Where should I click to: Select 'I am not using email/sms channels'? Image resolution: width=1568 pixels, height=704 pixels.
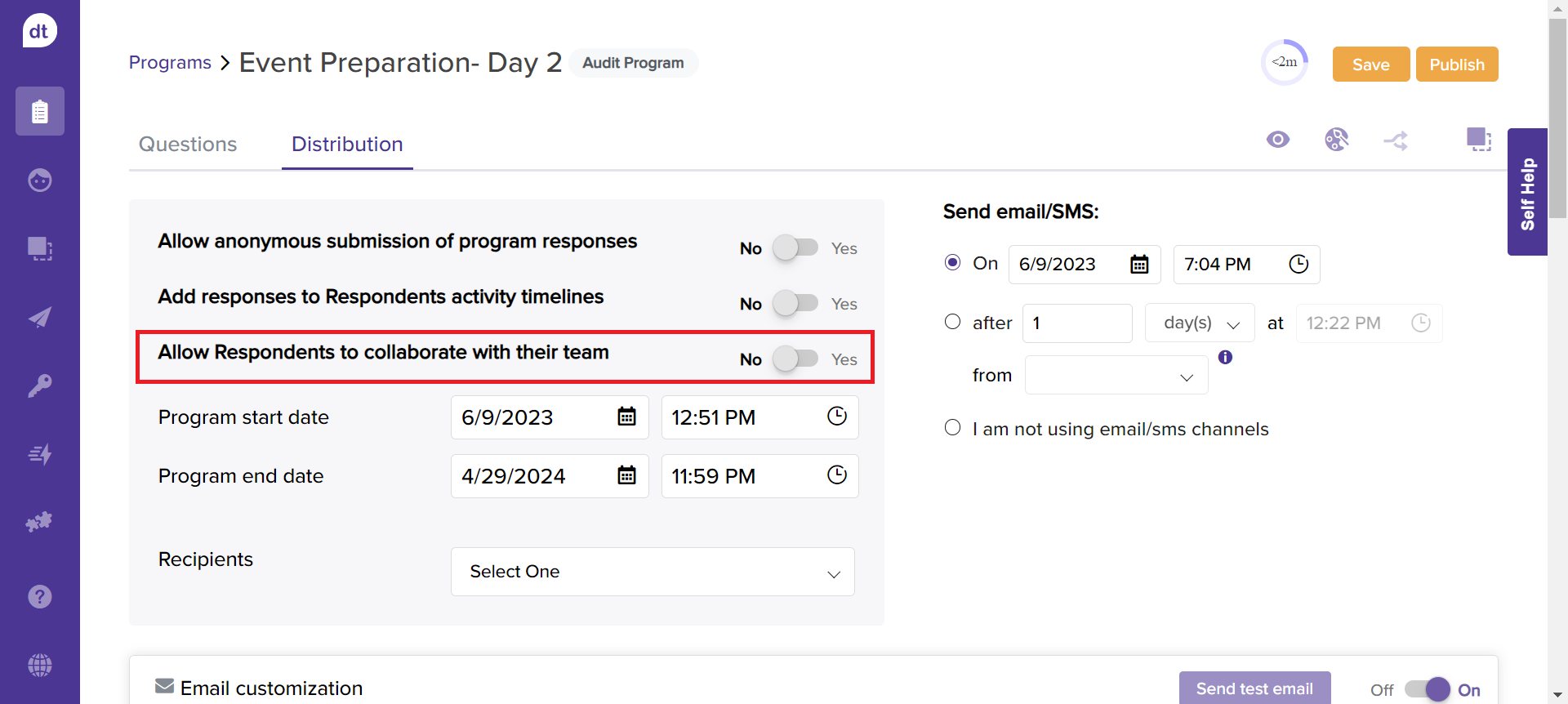coord(952,428)
